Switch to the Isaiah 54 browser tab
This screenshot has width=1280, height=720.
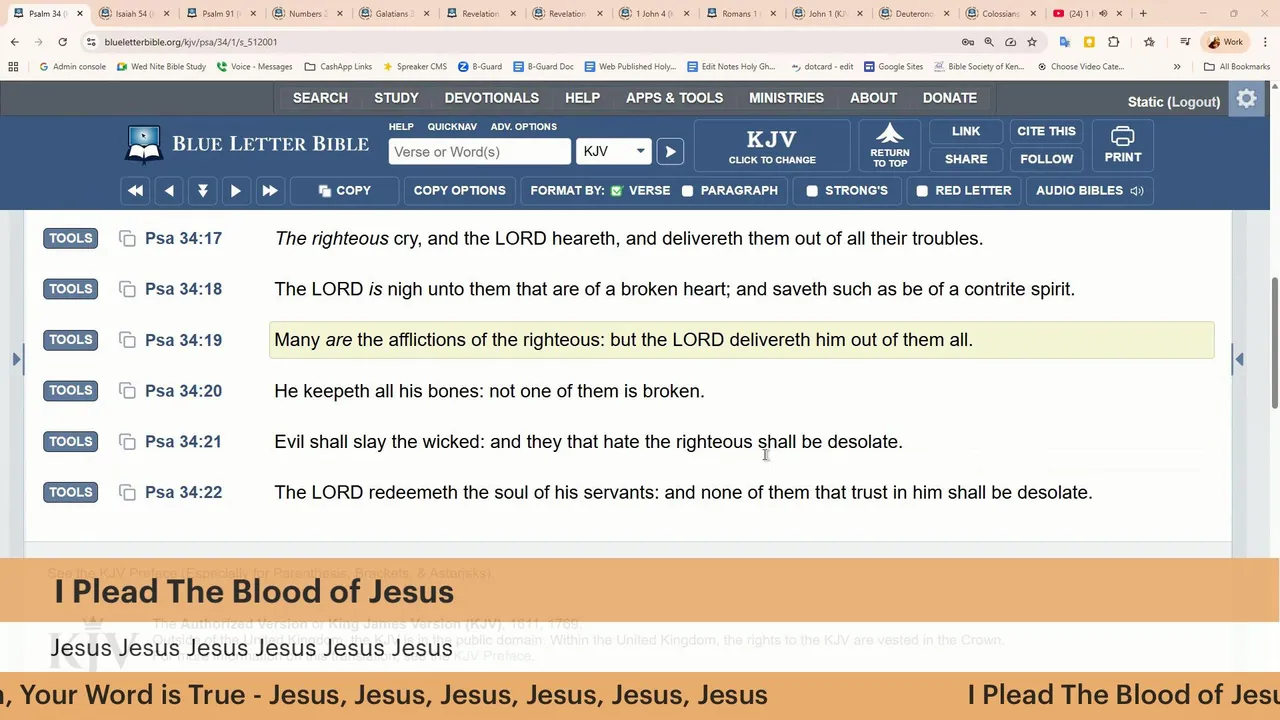pos(133,13)
